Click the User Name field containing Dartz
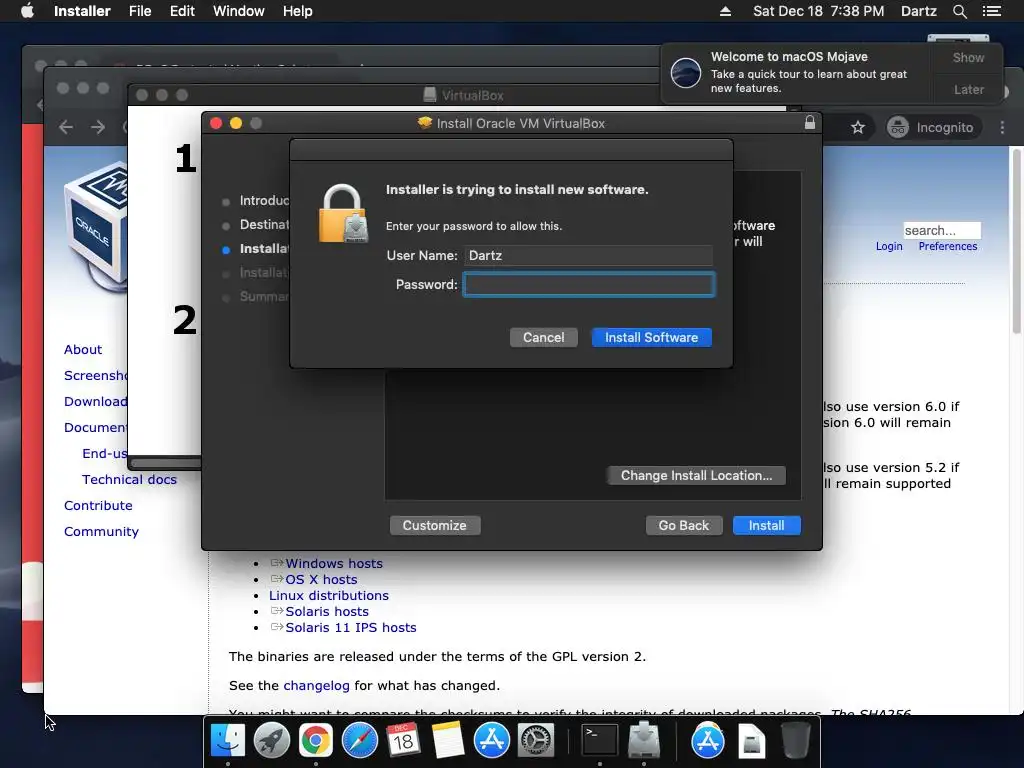 [x=588, y=255]
